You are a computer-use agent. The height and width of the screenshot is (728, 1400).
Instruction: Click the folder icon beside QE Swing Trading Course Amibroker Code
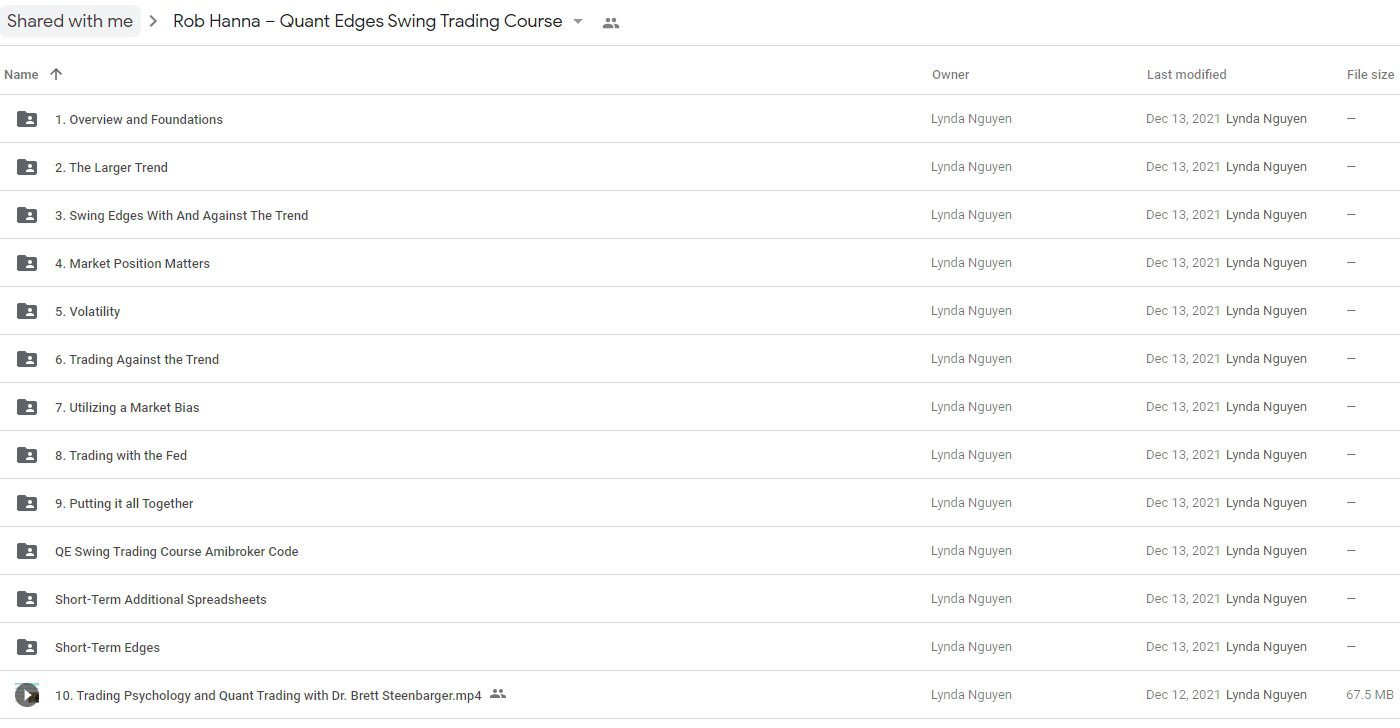coord(27,551)
